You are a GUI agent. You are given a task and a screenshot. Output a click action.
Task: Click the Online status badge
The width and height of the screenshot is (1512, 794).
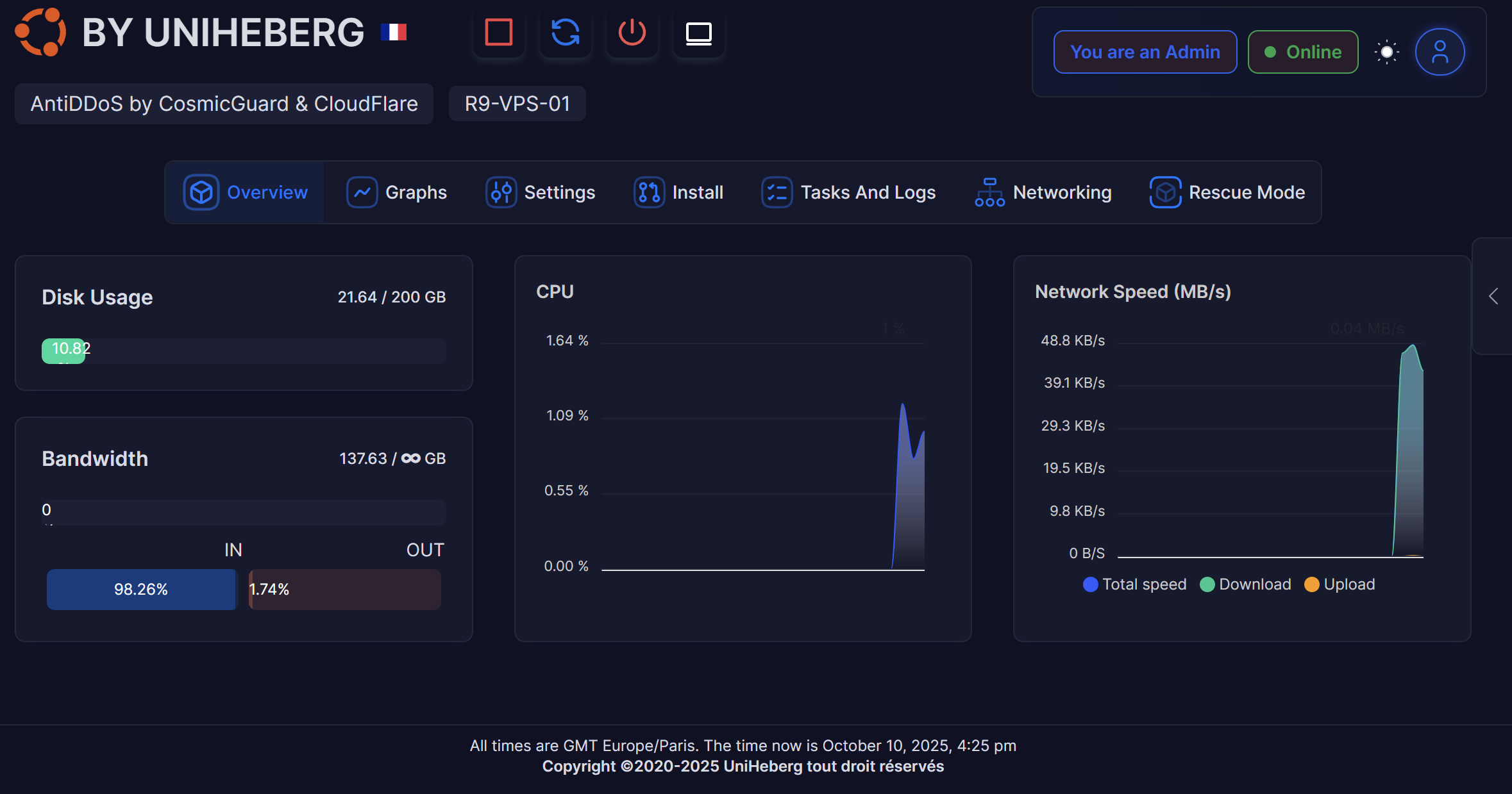click(x=1302, y=52)
